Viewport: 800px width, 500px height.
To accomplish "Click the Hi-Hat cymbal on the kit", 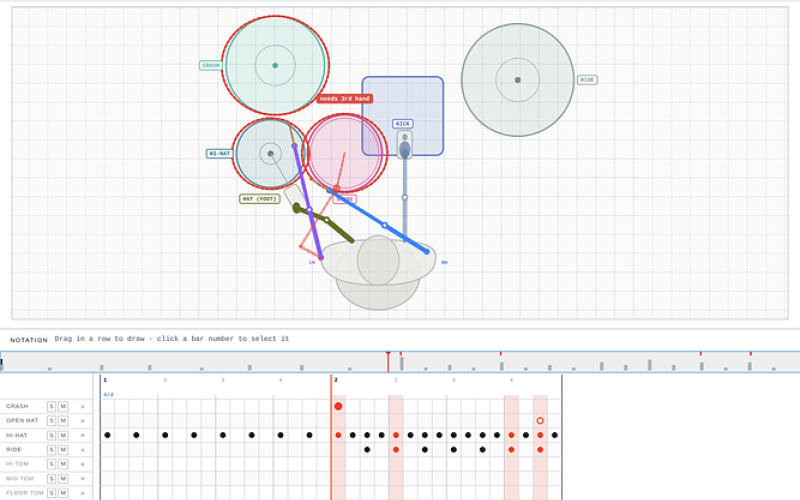I will (270, 154).
